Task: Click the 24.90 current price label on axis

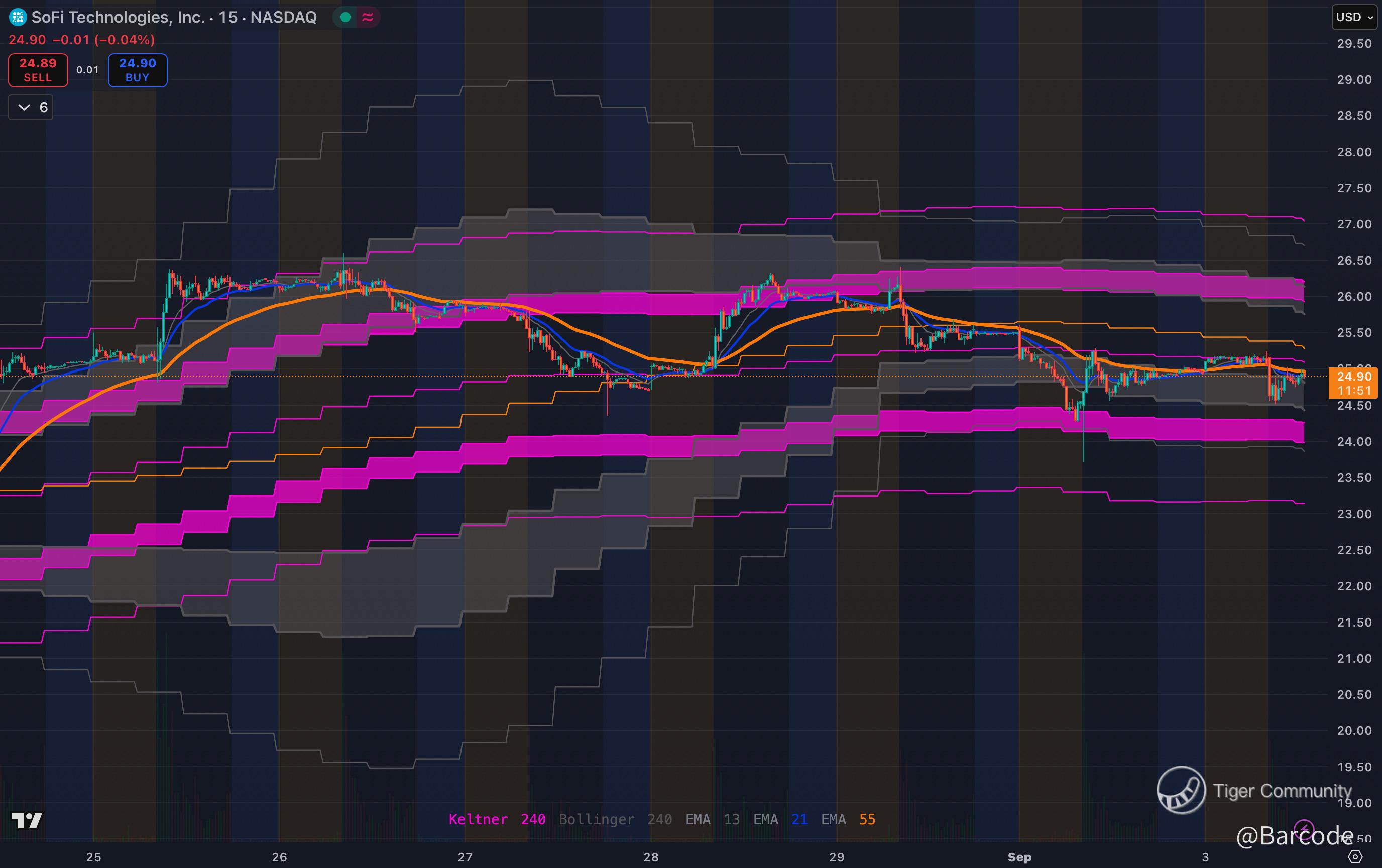Action: 1354,377
